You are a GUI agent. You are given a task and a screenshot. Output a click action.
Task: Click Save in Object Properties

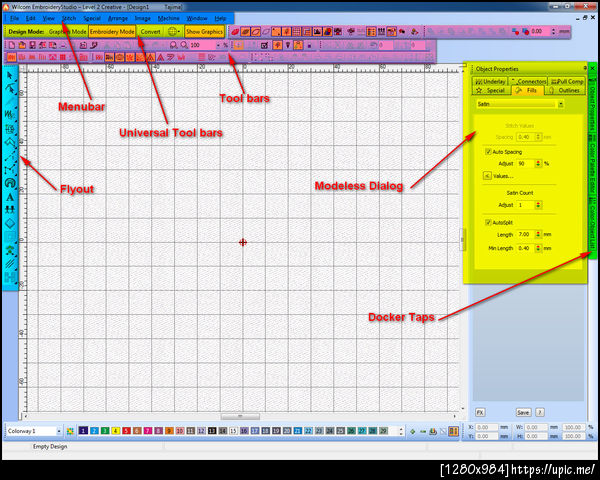click(x=523, y=412)
